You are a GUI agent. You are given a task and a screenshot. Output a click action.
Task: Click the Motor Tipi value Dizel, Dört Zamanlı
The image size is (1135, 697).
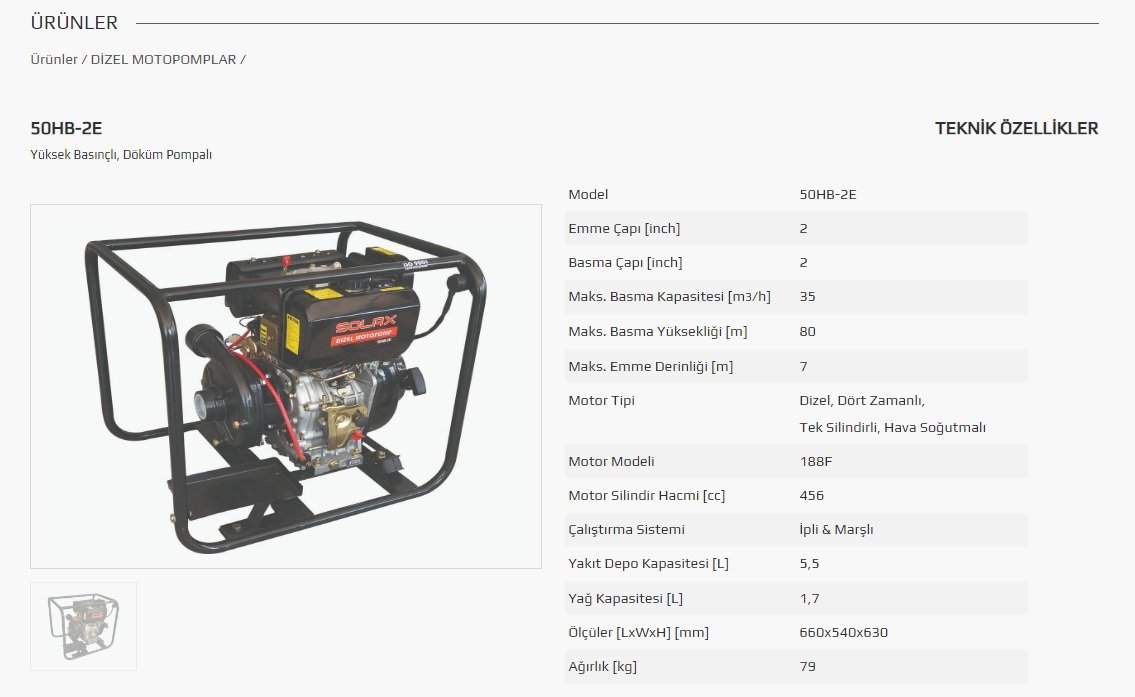click(862, 400)
